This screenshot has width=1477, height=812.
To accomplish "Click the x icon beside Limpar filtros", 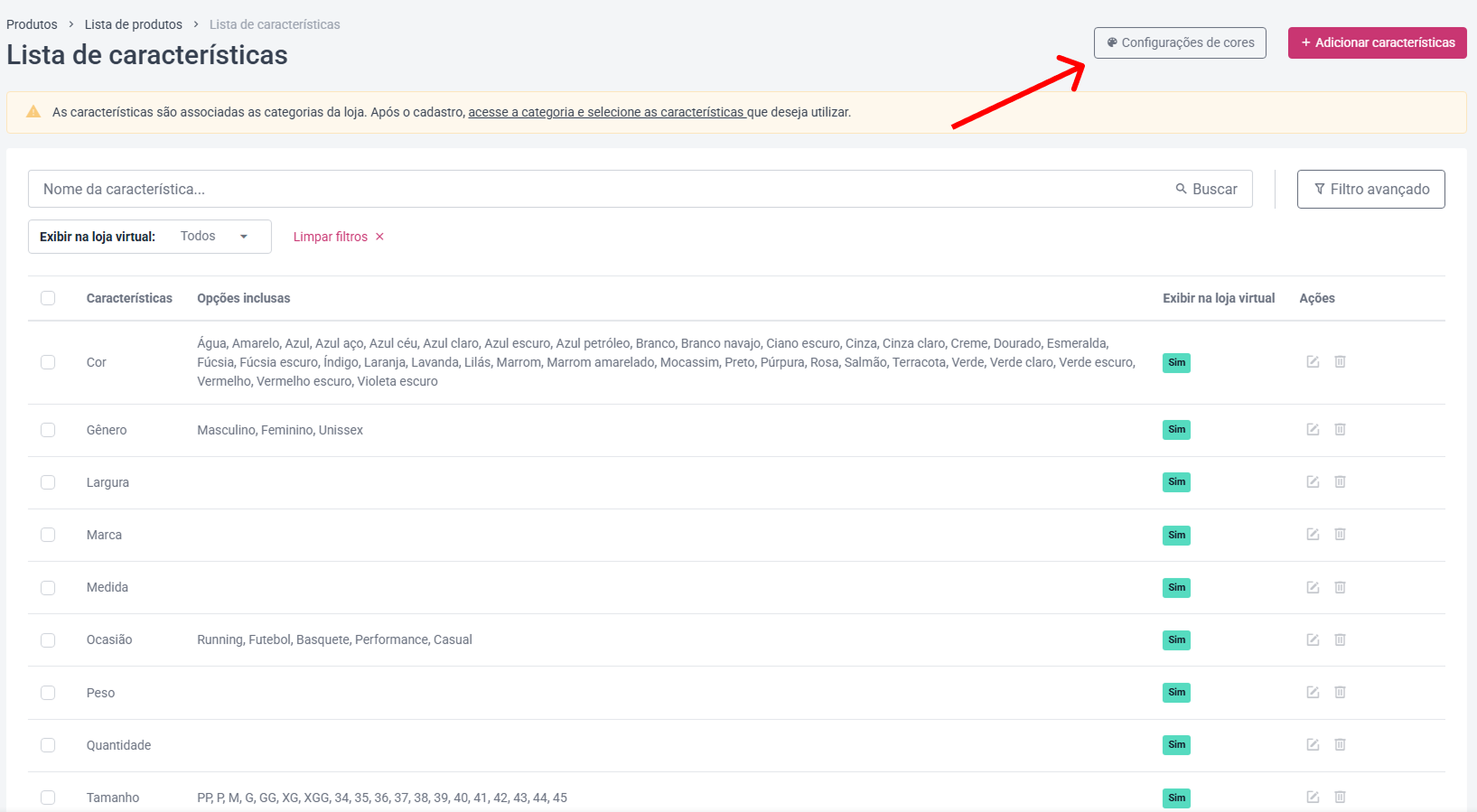I will 379,237.
